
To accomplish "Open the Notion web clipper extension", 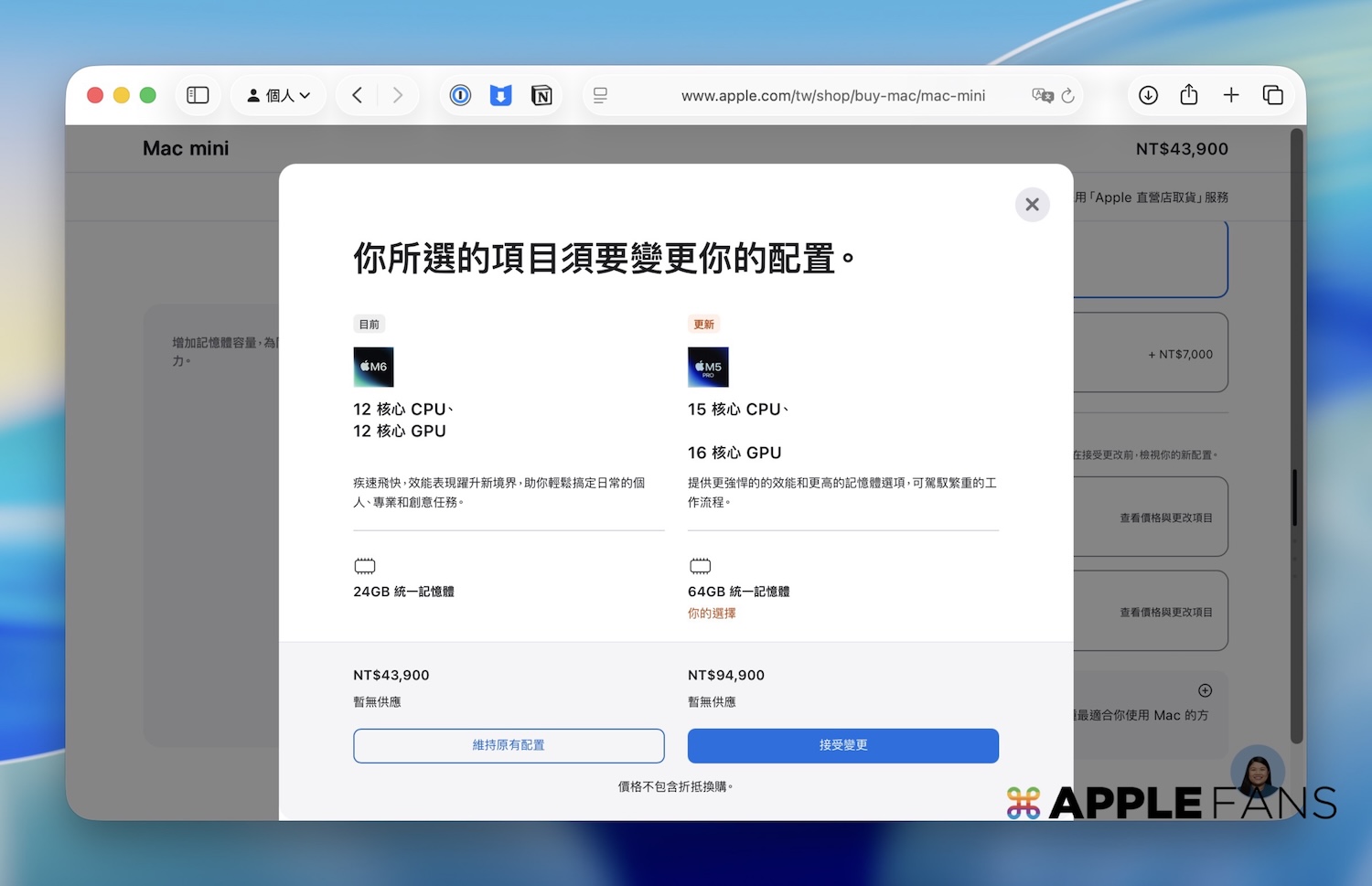I will [541, 95].
